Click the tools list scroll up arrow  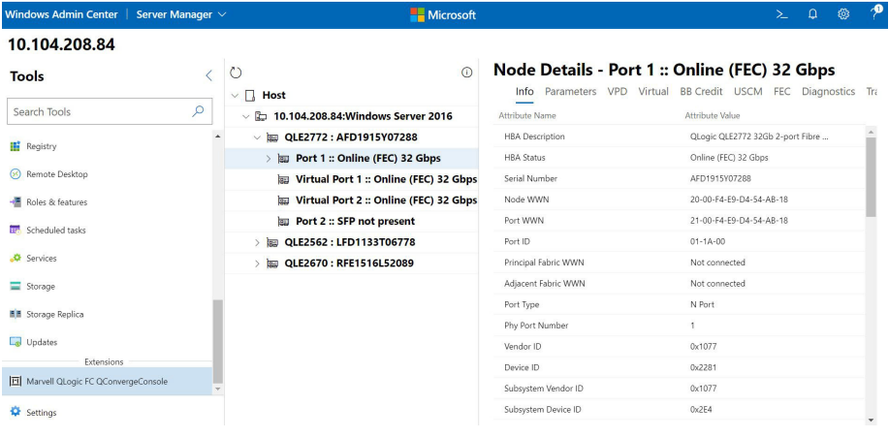click(x=218, y=136)
